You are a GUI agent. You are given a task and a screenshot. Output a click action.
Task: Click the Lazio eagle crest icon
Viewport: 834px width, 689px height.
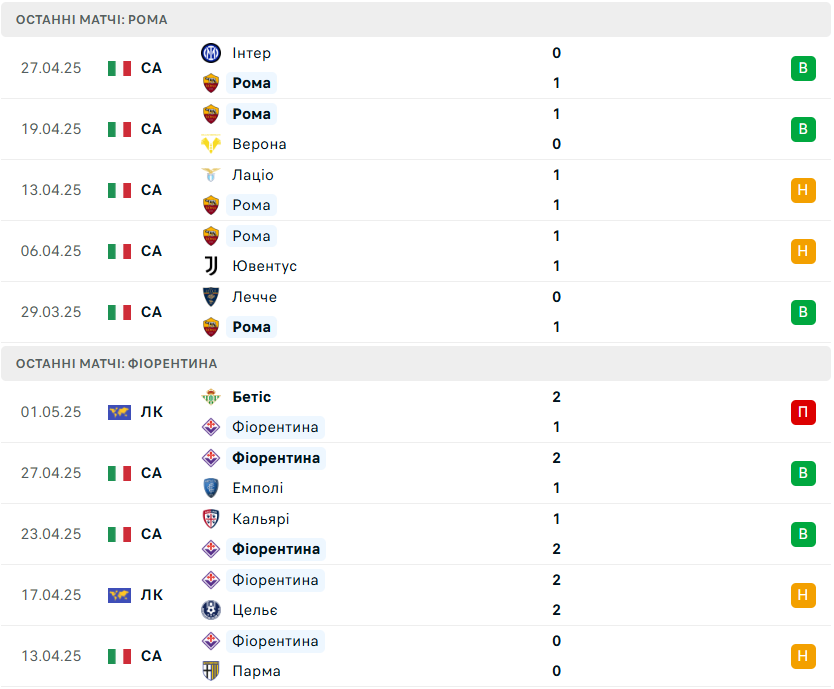(211, 175)
